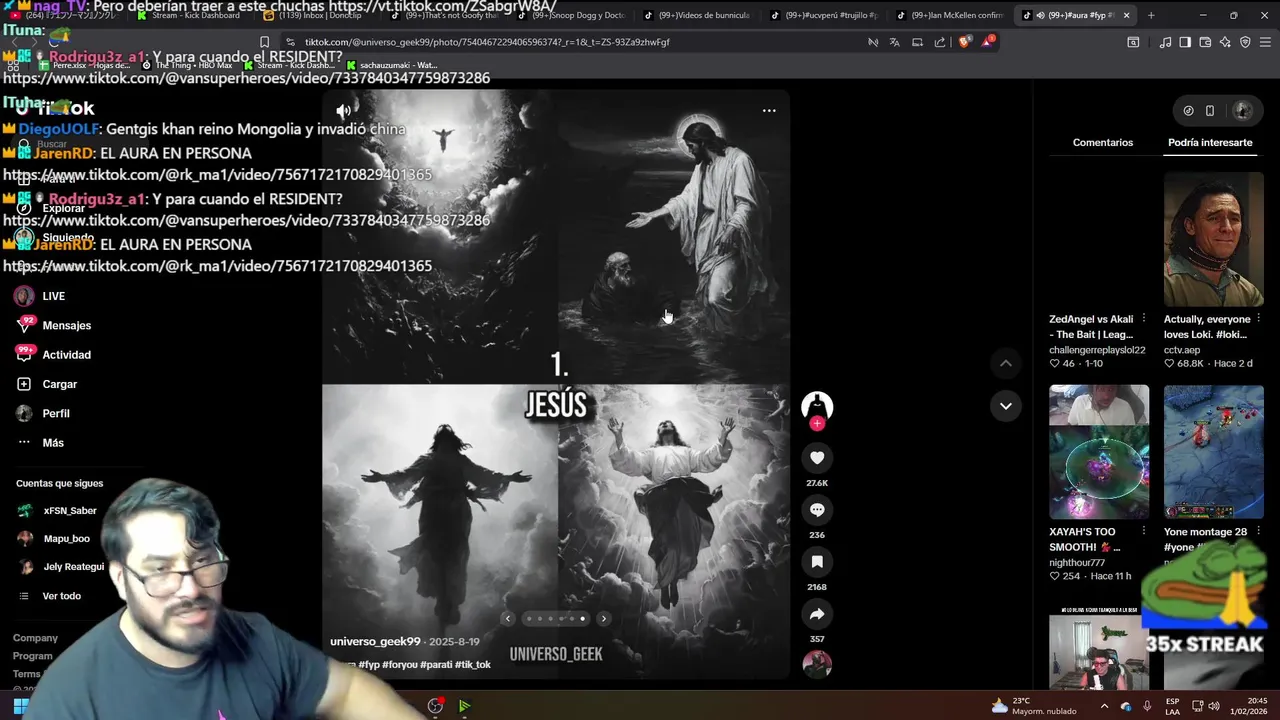Show hidden system tray icons chevron
Image resolution: width=1280 pixels, height=720 pixels.
click(1104, 706)
